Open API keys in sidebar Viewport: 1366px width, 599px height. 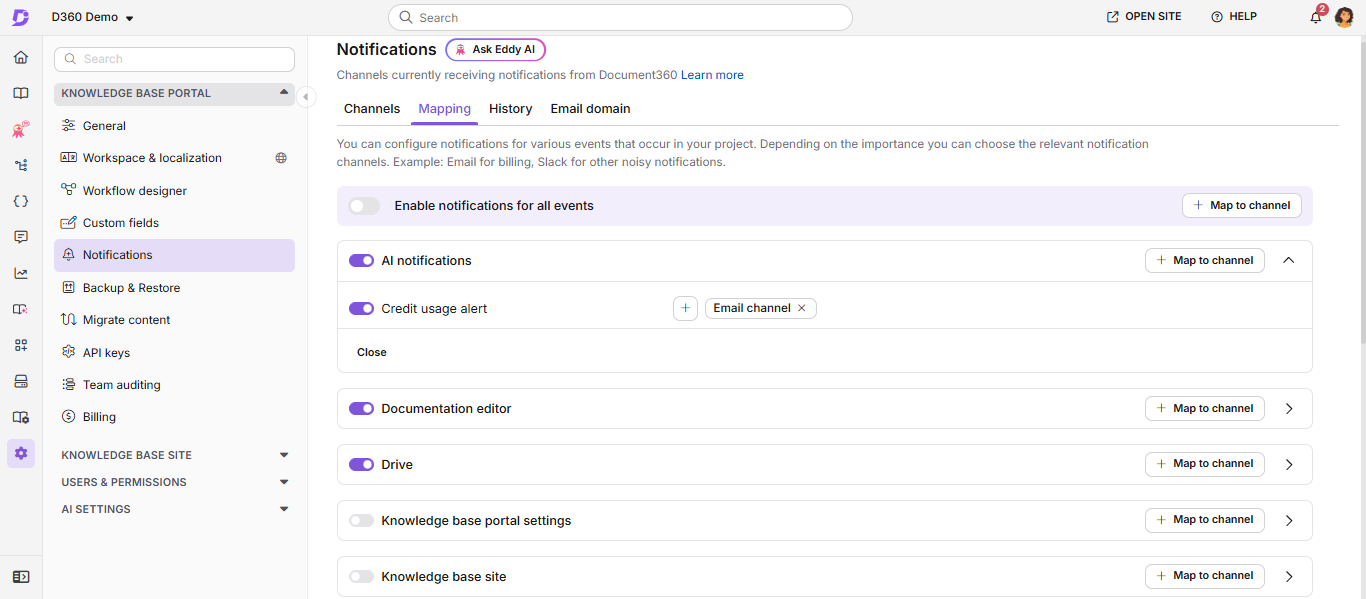[174, 353]
